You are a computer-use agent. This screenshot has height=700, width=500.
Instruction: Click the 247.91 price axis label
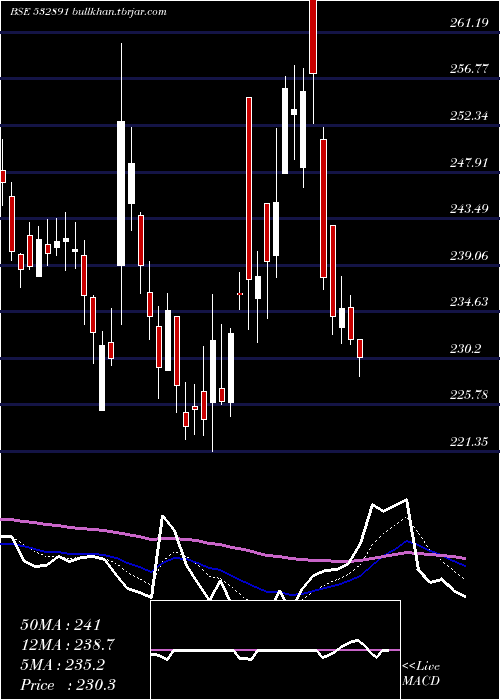469,162
